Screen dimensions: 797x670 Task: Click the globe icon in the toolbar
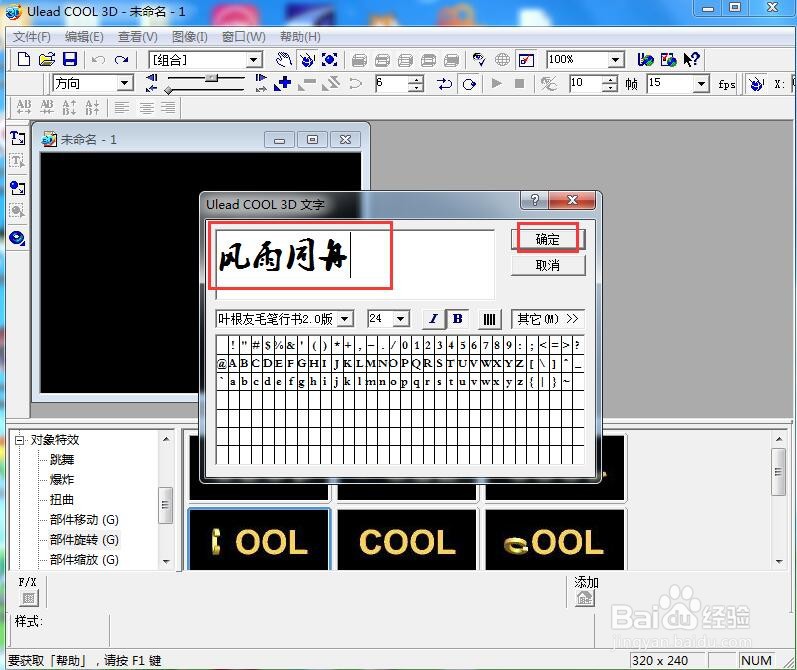[x=502, y=59]
